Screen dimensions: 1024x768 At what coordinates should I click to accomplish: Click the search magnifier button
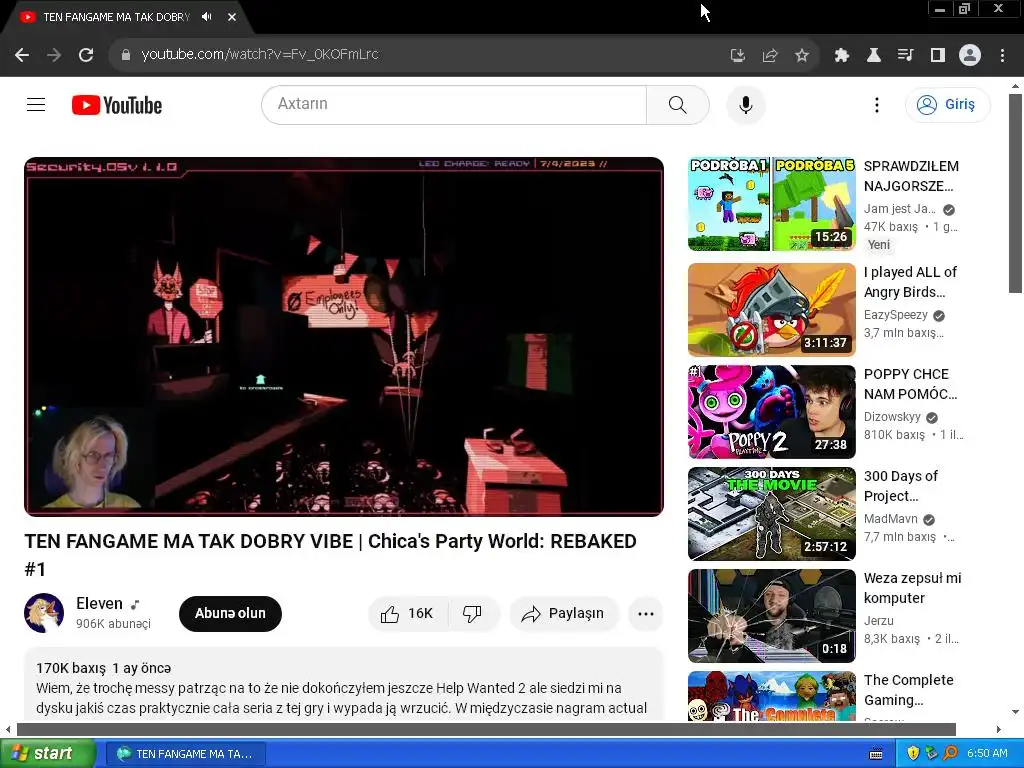point(677,104)
